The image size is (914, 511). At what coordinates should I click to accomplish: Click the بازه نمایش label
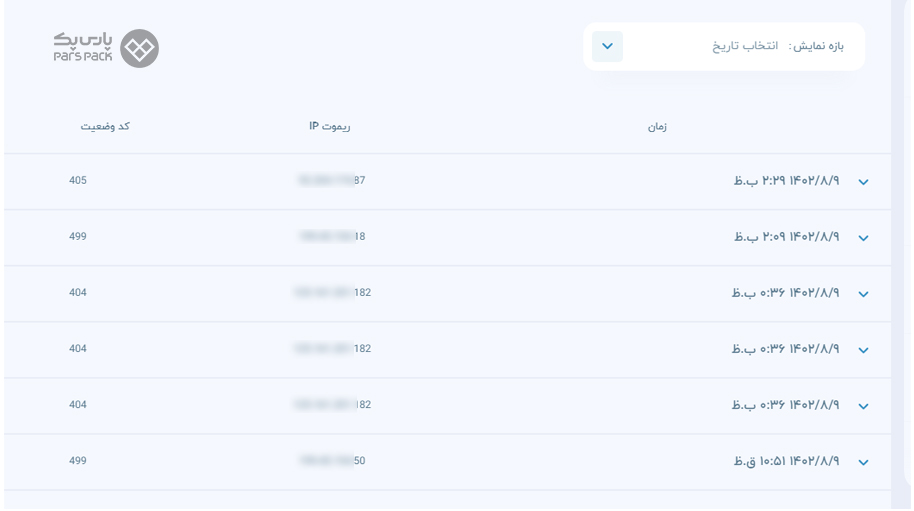816,46
